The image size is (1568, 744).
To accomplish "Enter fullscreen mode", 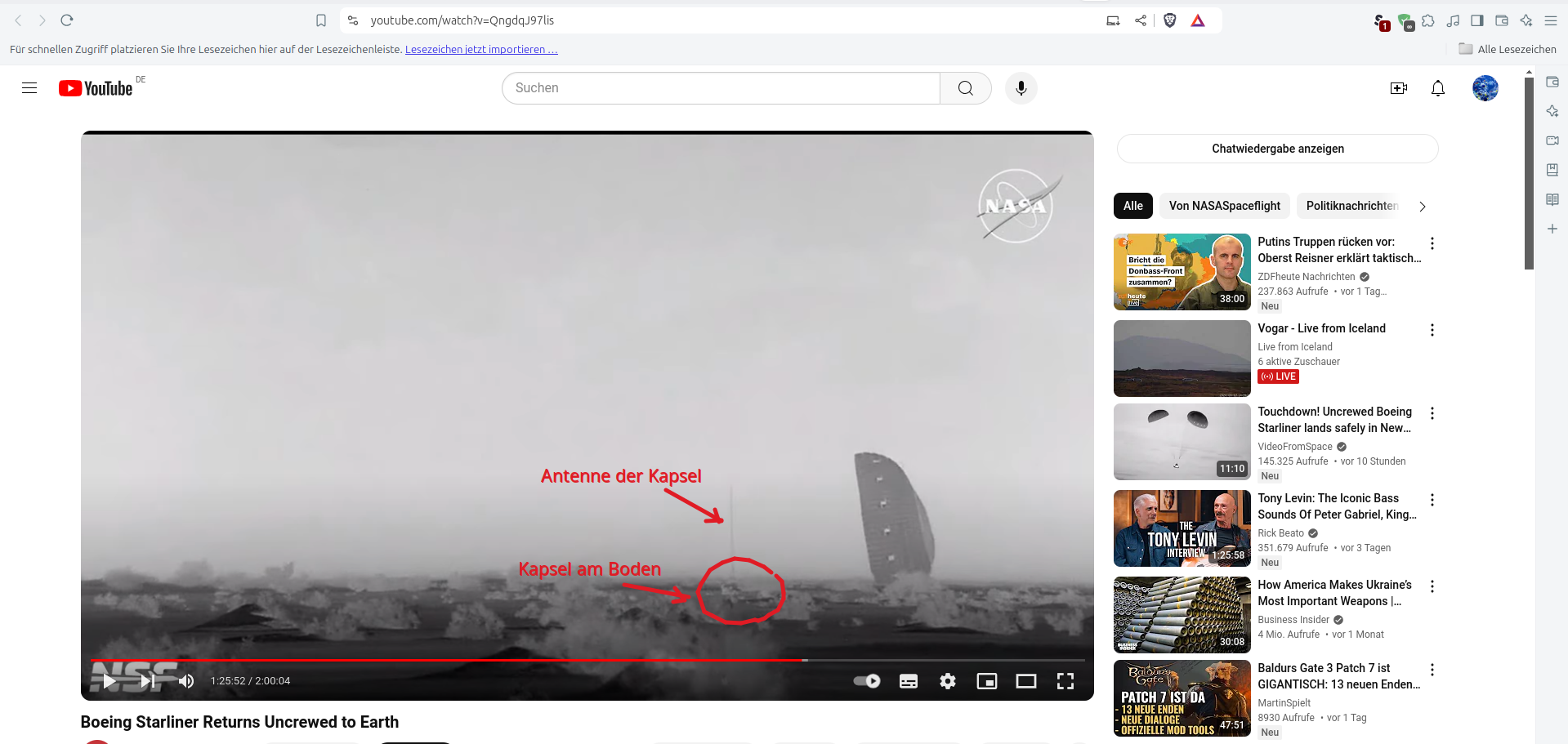I will [1065, 681].
